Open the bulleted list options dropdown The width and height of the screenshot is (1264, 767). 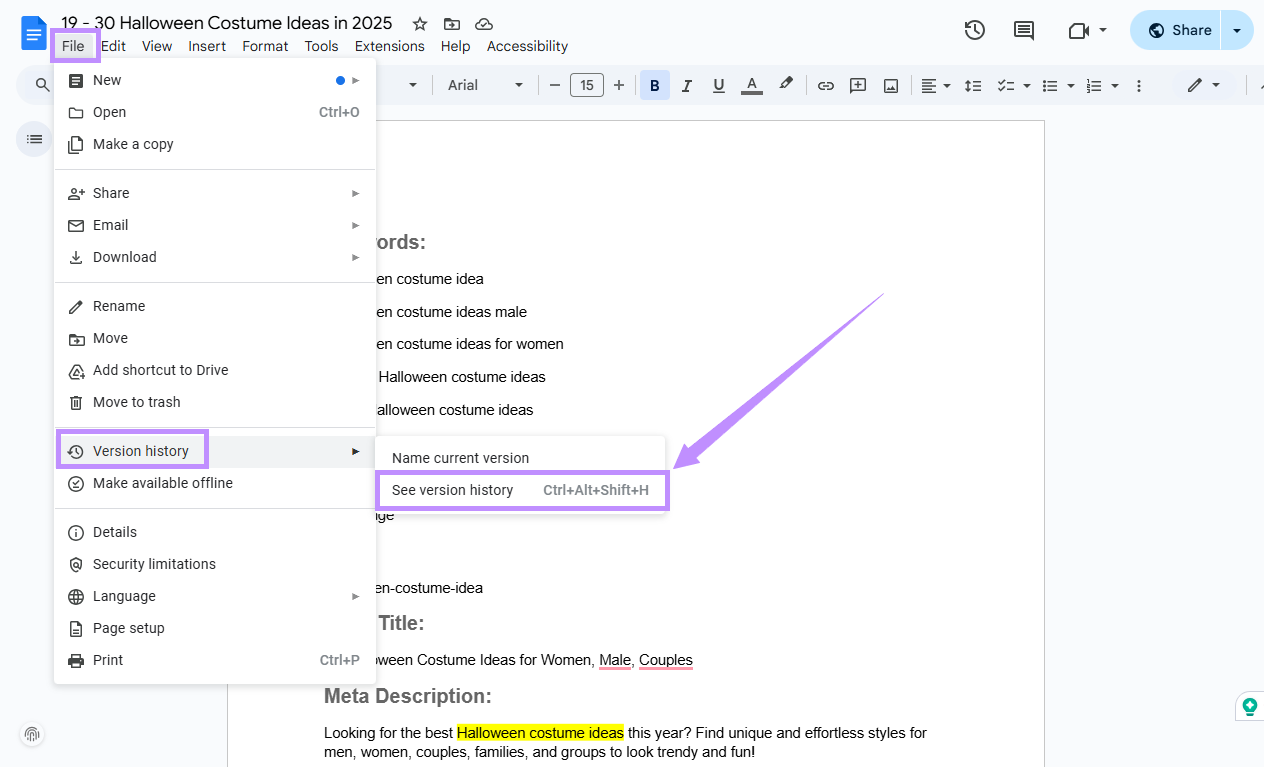click(x=1066, y=85)
